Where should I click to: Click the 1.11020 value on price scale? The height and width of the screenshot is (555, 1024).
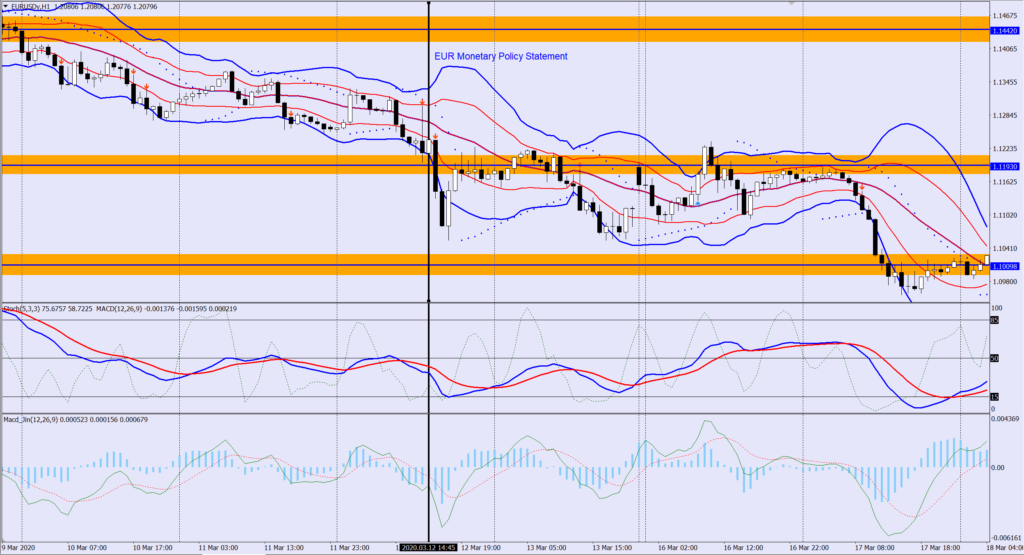[1004, 215]
